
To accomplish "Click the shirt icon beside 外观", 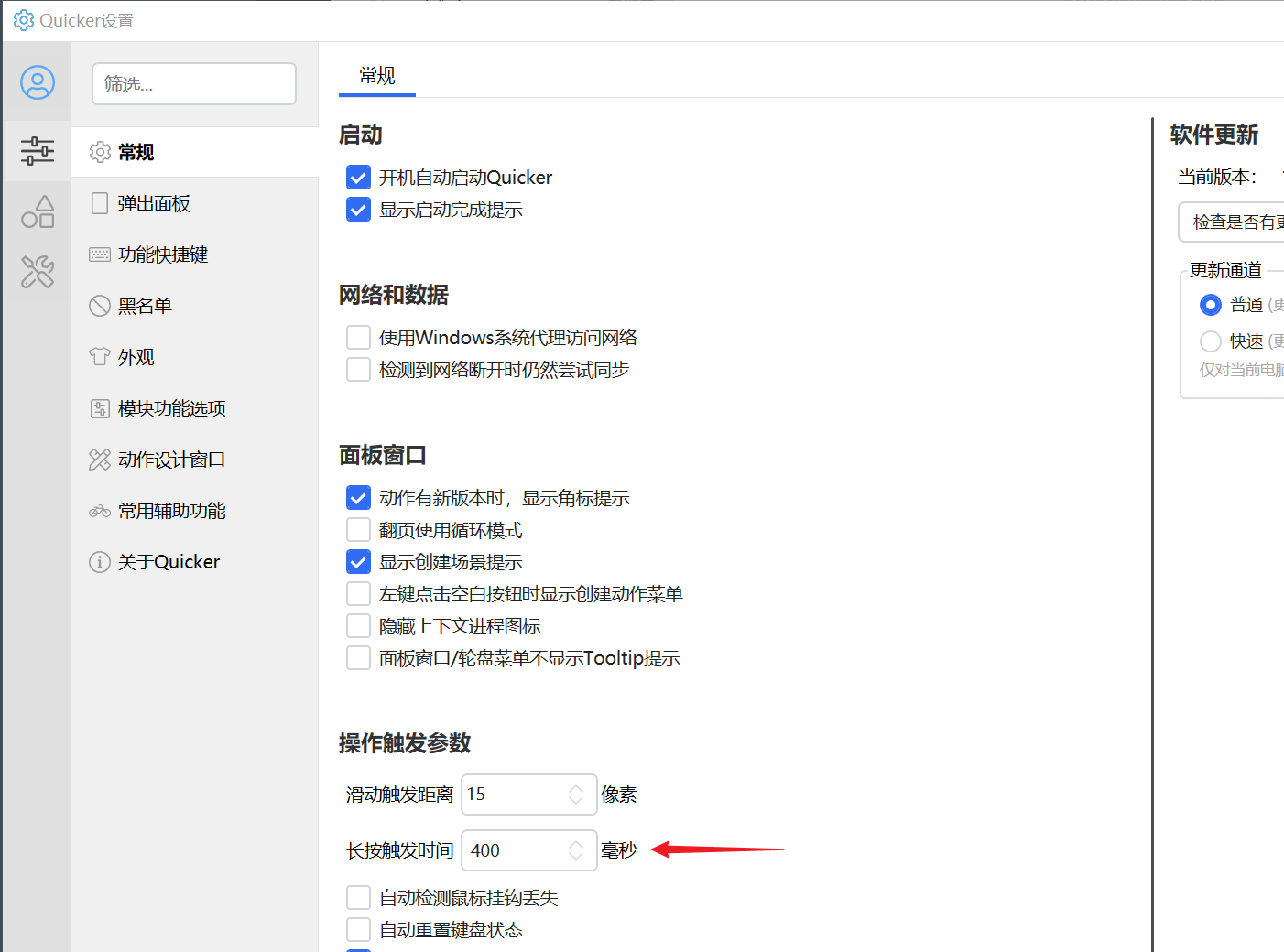I will point(100,356).
